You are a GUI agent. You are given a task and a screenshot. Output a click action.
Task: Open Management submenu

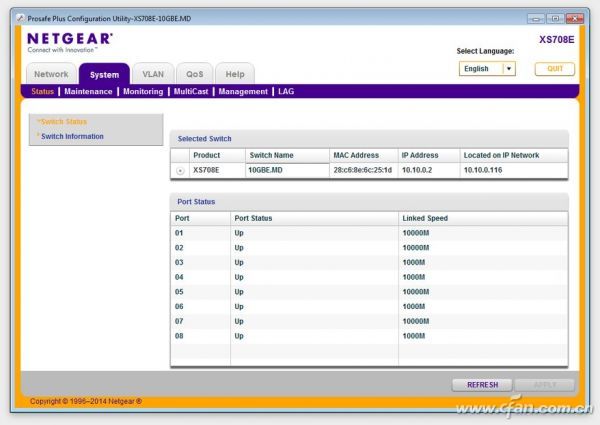243,91
